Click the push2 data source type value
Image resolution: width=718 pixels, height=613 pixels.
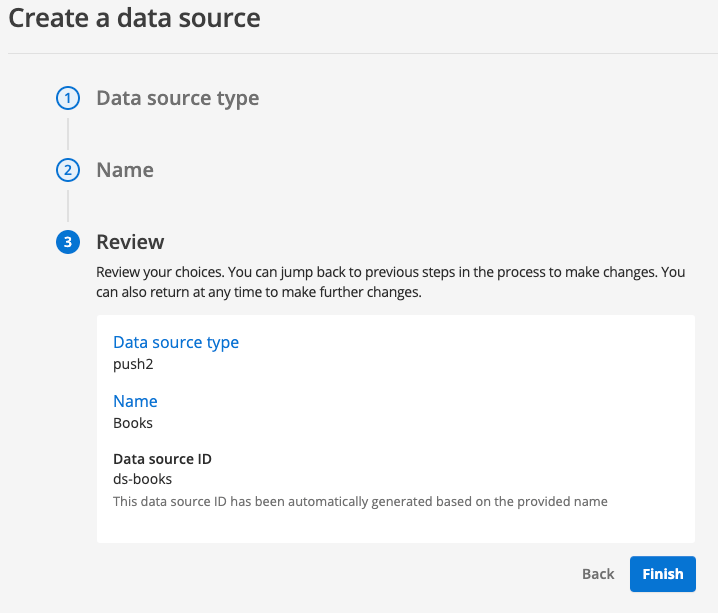click(133, 364)
